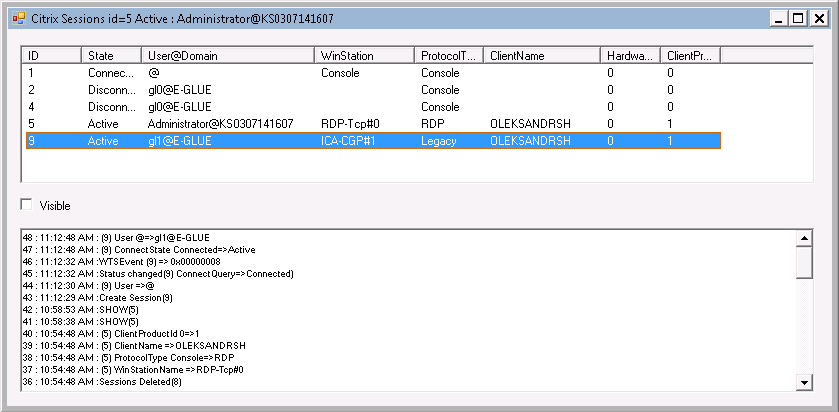Click the ClientName column header

coord(541,56)
